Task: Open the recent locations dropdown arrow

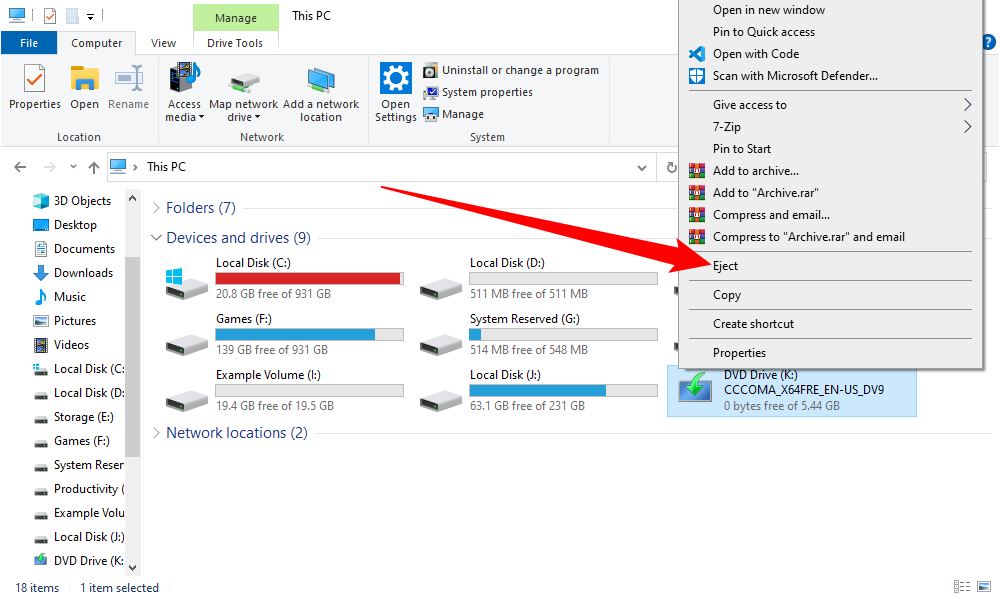Action: [73, 166]
